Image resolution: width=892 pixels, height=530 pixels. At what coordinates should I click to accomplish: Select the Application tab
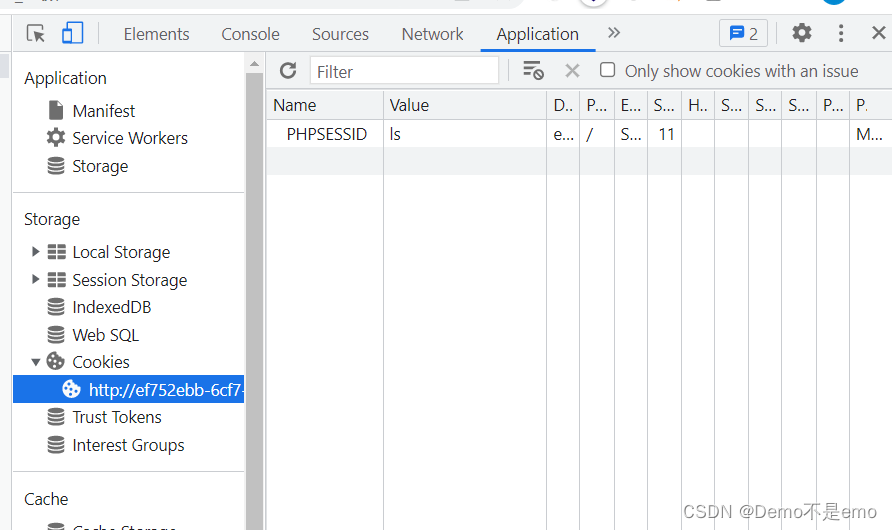(x=538, y=34)
